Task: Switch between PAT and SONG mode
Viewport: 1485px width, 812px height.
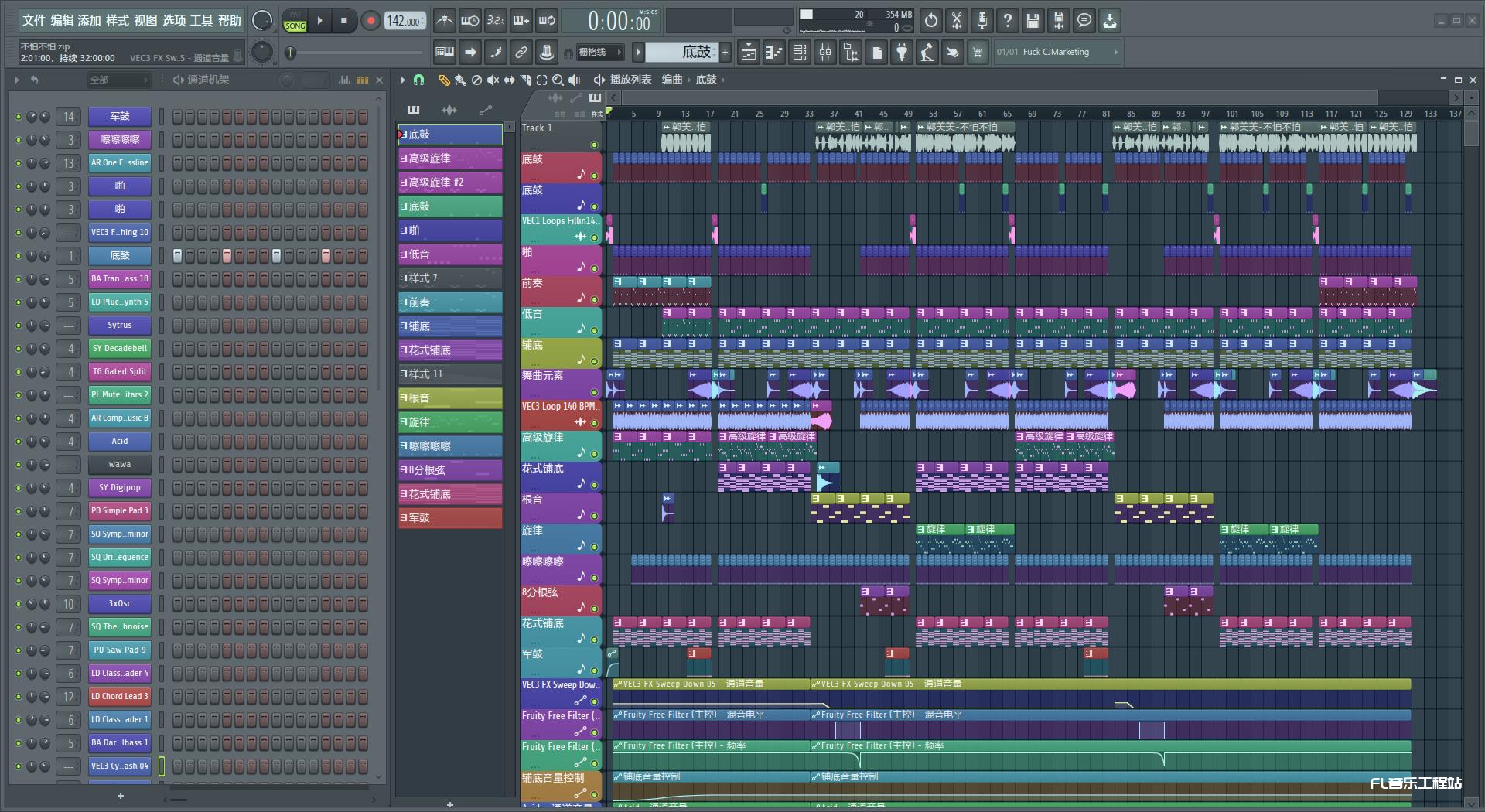Action: coord(295,21)
